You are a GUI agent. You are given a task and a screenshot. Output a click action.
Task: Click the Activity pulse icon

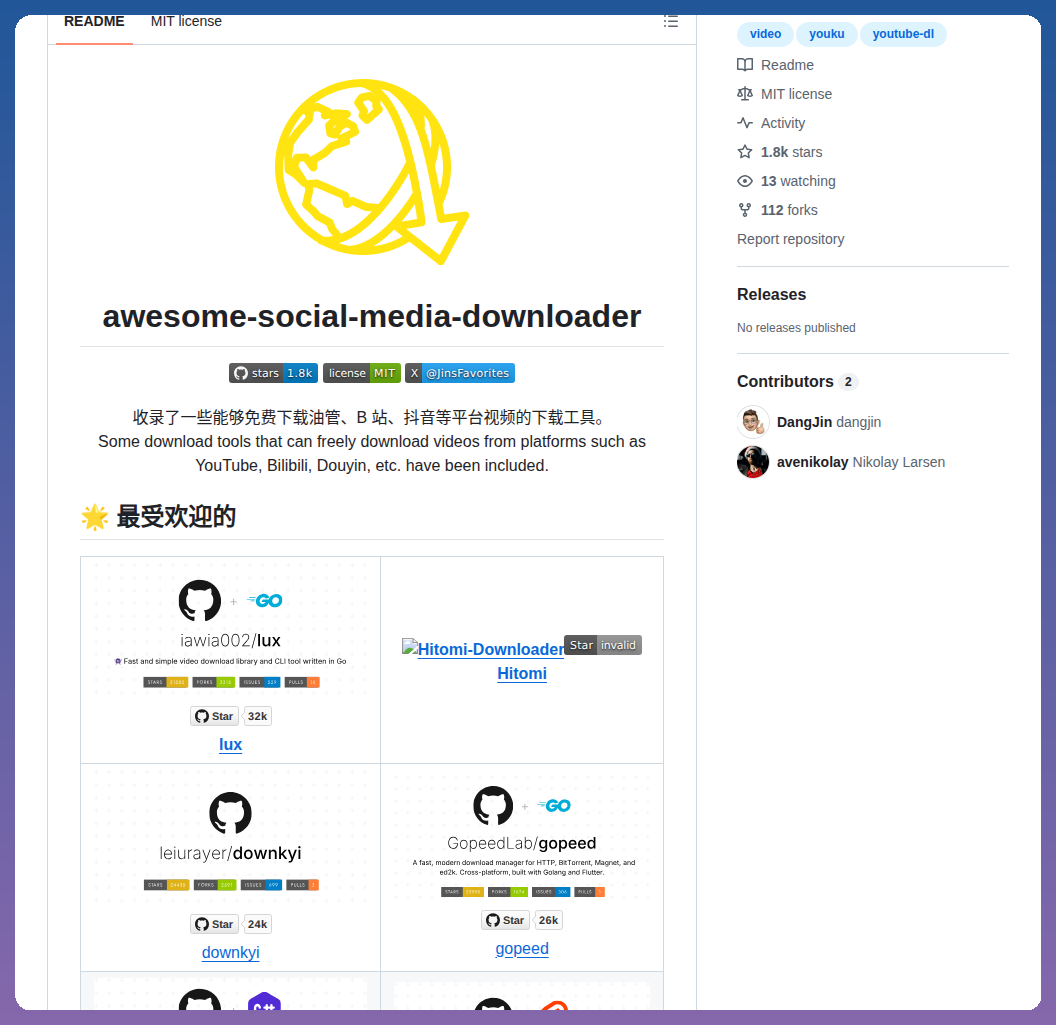pos(745,123)
